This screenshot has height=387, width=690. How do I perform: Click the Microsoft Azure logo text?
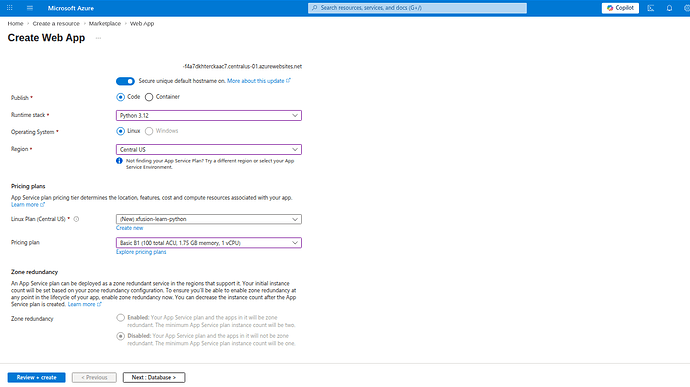point(71,8)
